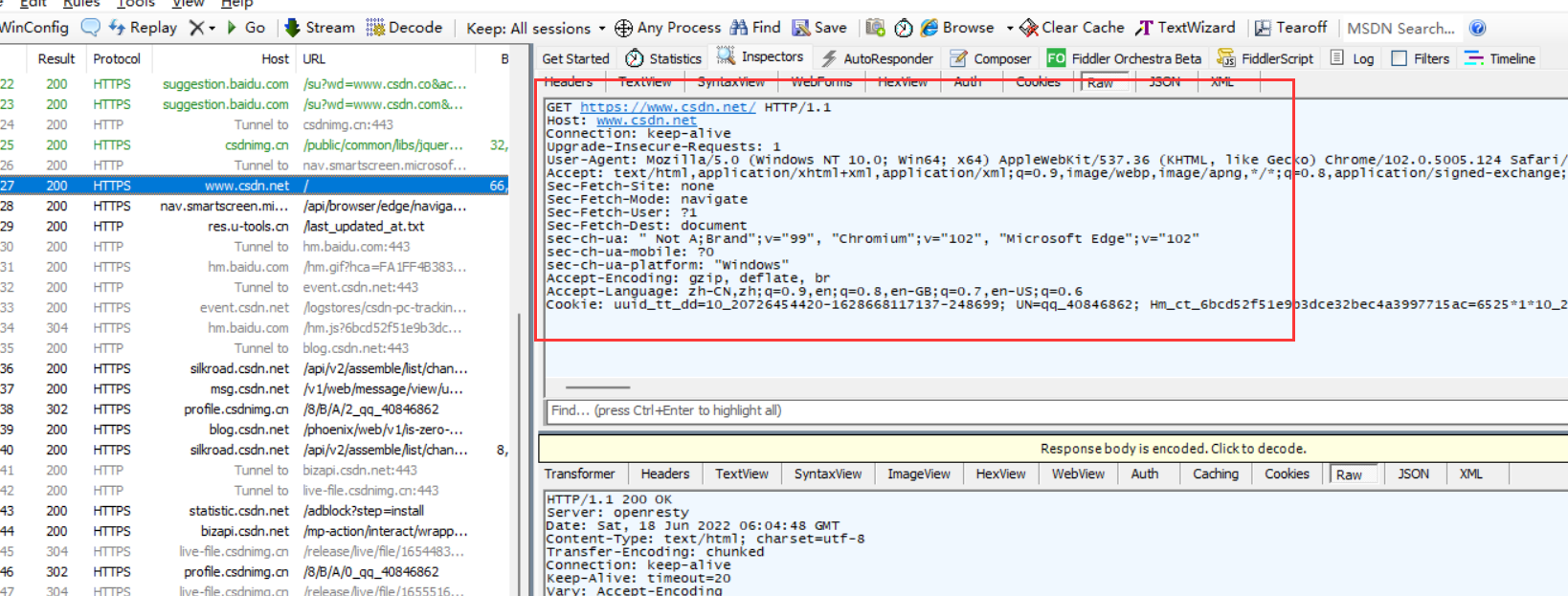Save sessions with the Save button
This screenshot has height=596, width=1568.
819,28
